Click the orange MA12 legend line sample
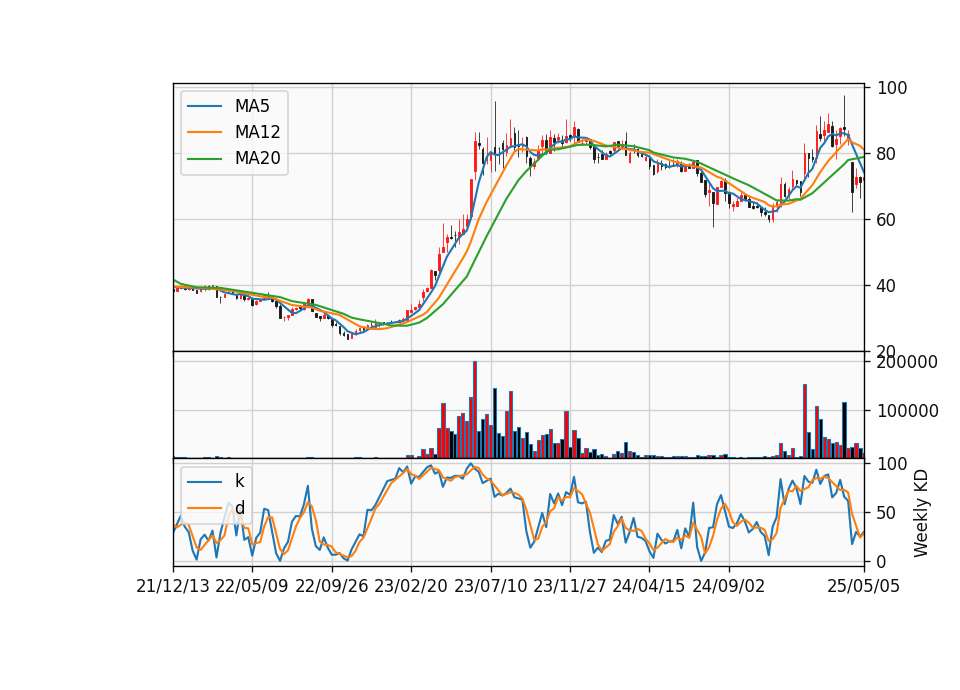This screenshot has height=690, width=960. point(204,132)
